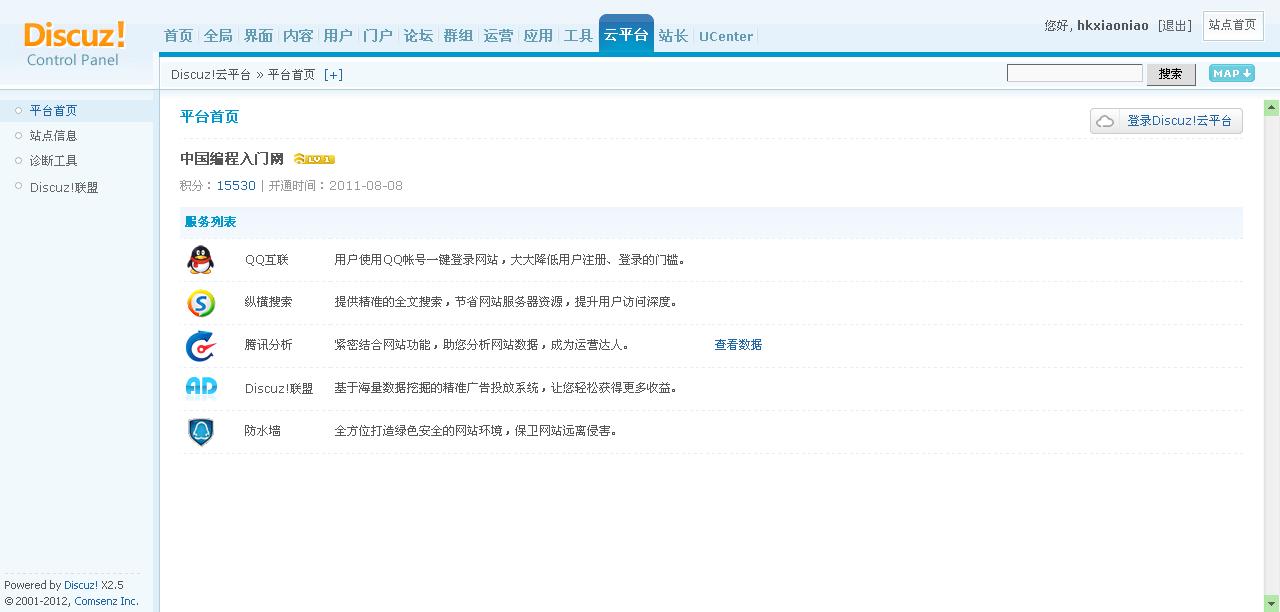Click the Comsenz Inc. footer link
This screenshot has height=612, width=1280.
tap(106, 602)
